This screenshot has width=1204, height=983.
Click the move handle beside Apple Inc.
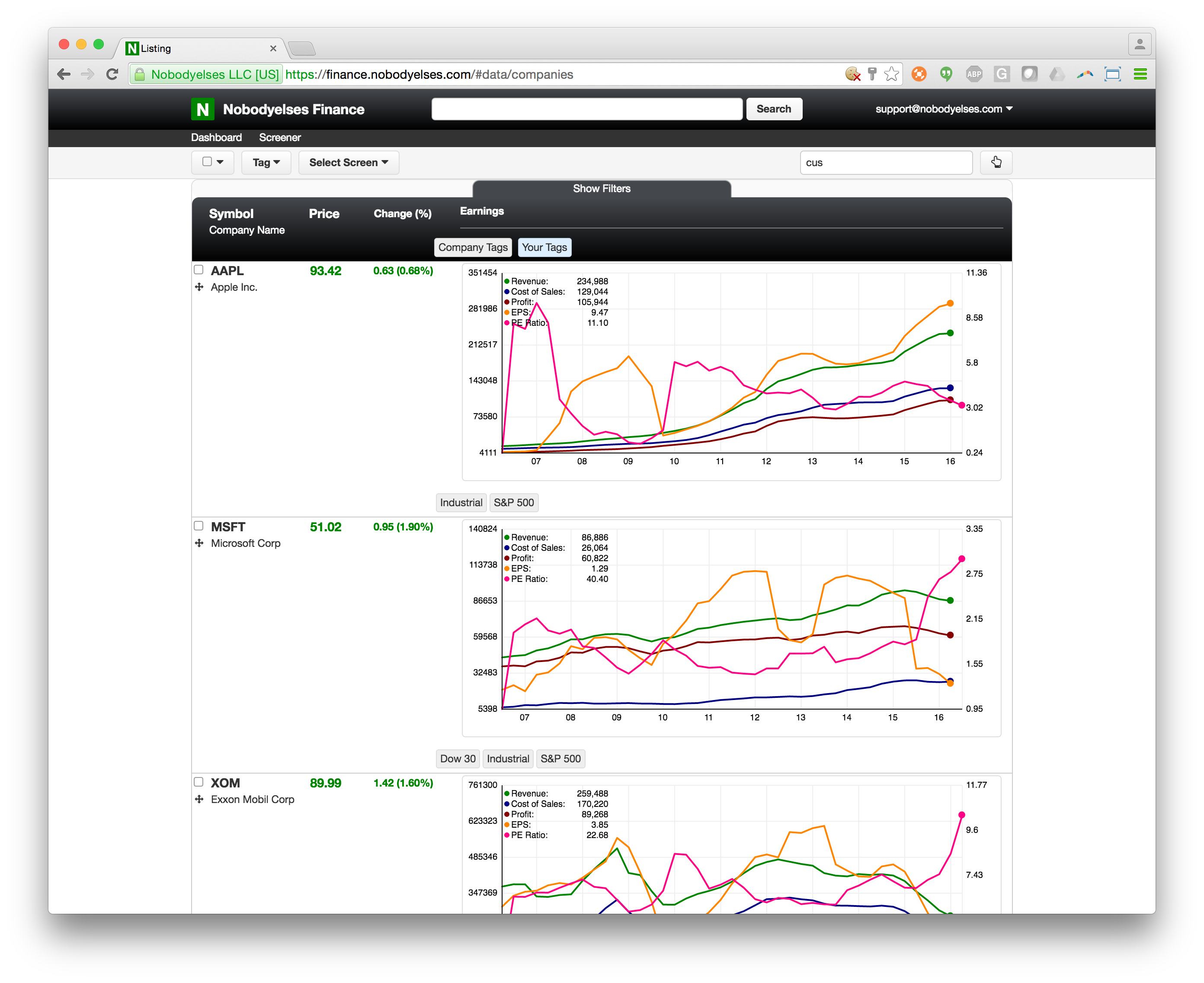coord(199,287)
